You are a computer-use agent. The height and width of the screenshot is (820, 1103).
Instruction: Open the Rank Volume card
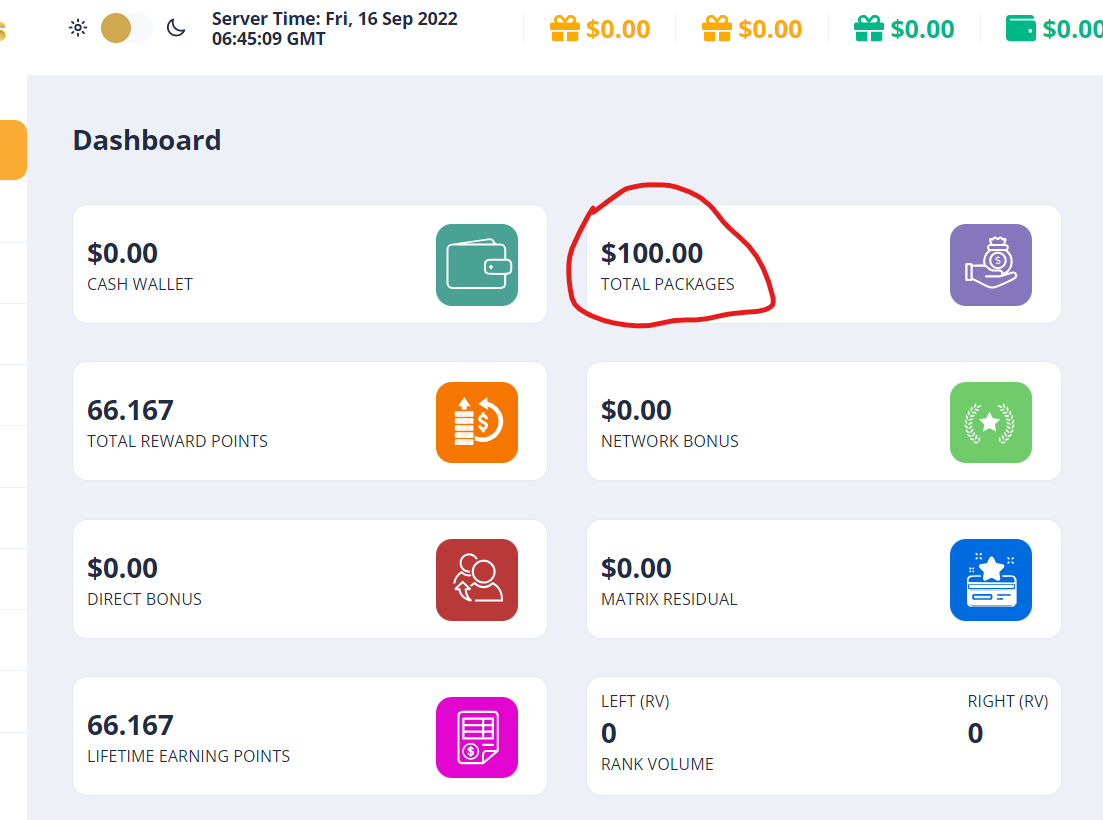tap(823, 736)
